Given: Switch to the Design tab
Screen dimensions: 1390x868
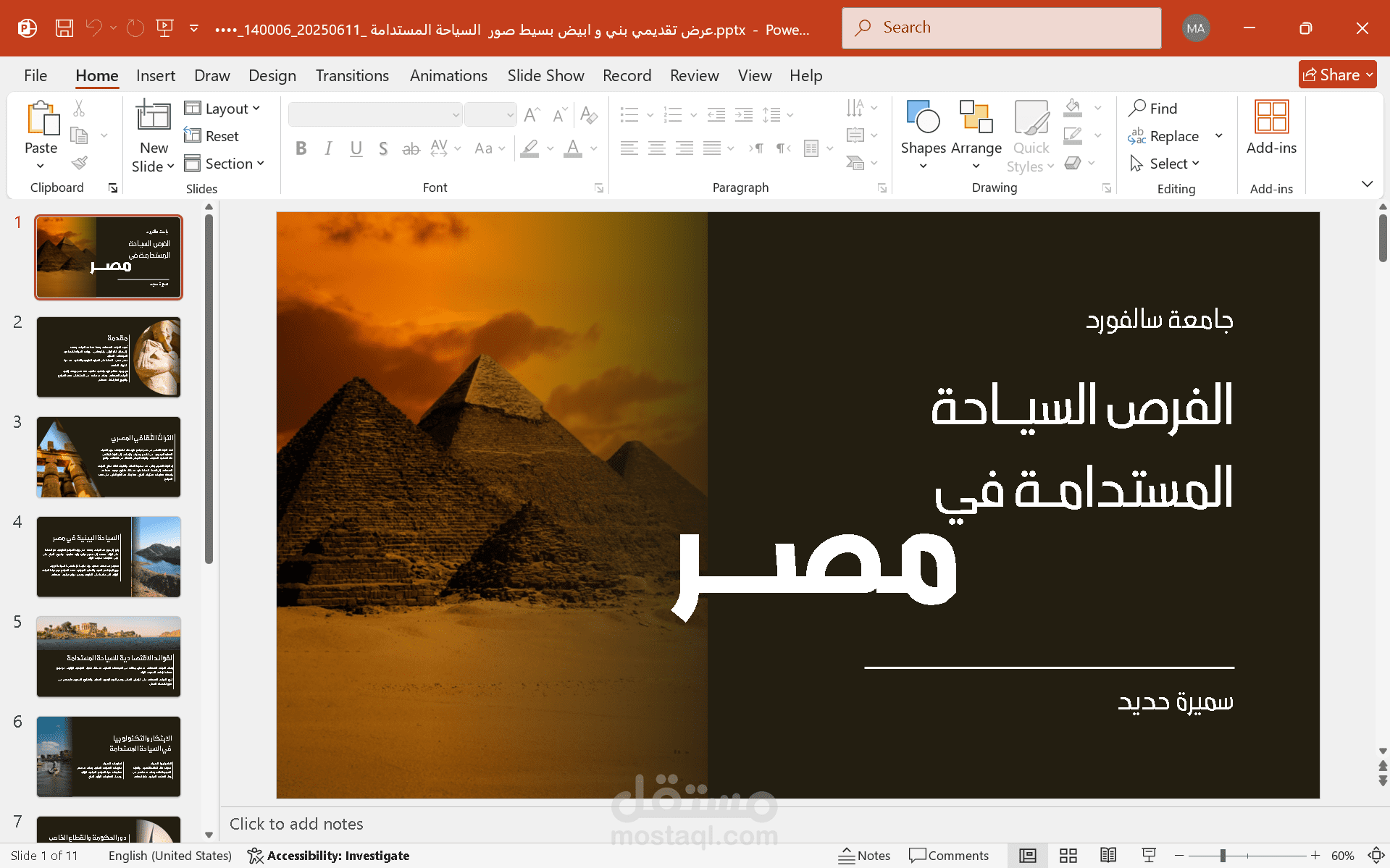Looking at the screenshot, I should [x=272, y=75].
